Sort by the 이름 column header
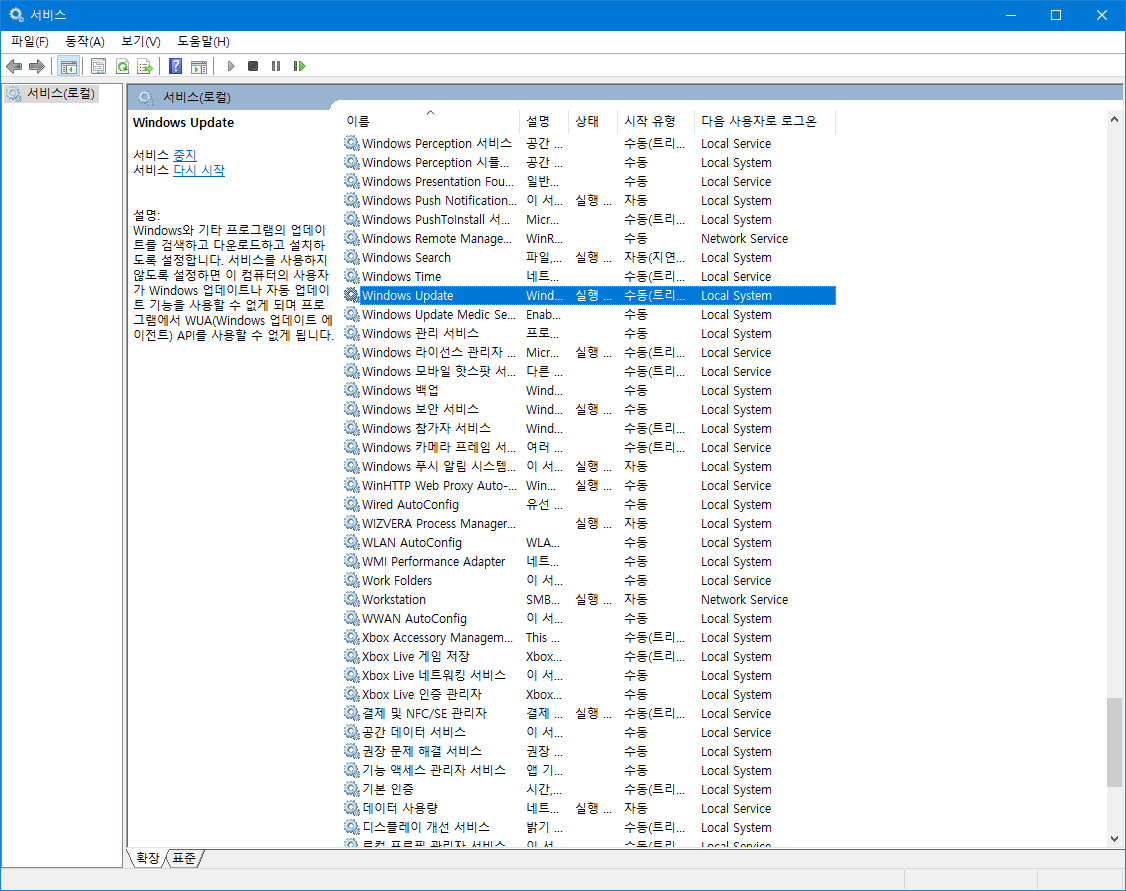The image size is (1126, 891). 431,121
